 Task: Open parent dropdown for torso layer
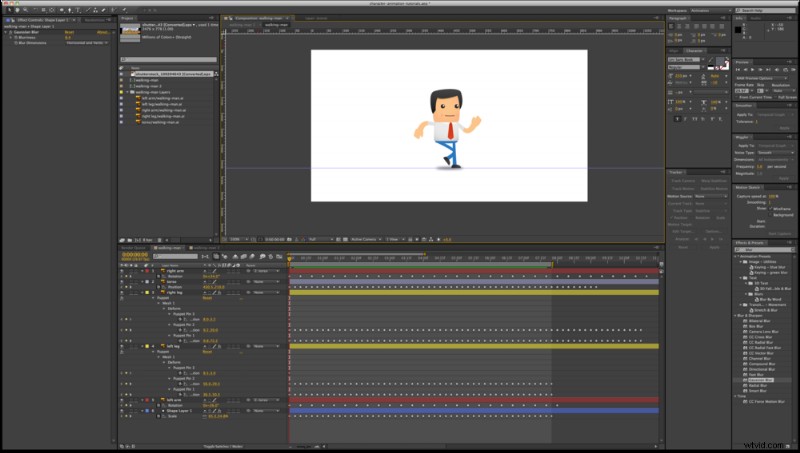pos(266,282)
